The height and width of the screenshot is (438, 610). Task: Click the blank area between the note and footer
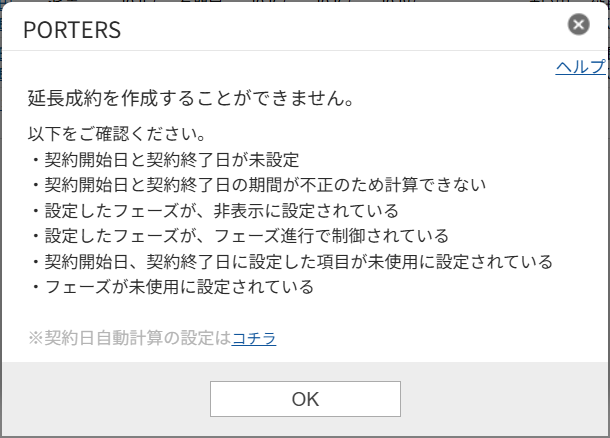point(300,354)
